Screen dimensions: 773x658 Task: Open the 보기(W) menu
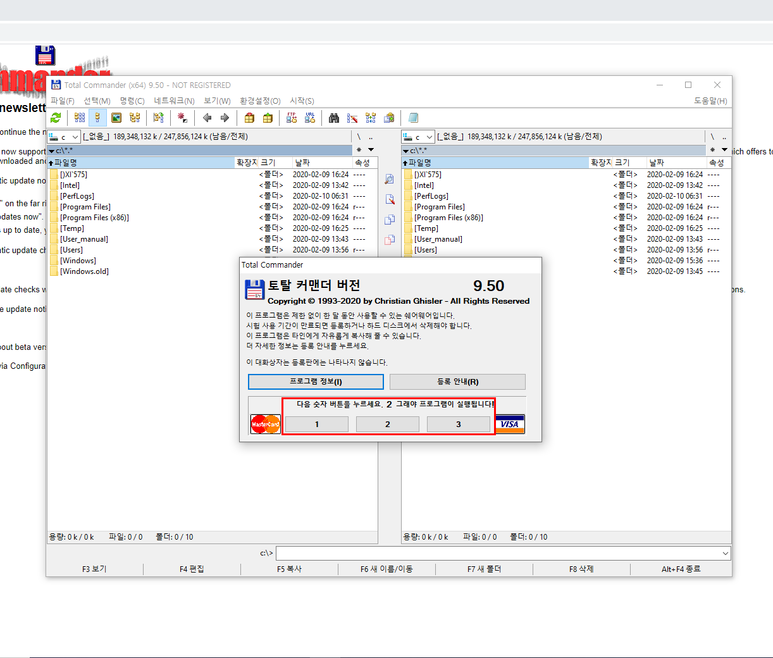[x=217, y=101]
